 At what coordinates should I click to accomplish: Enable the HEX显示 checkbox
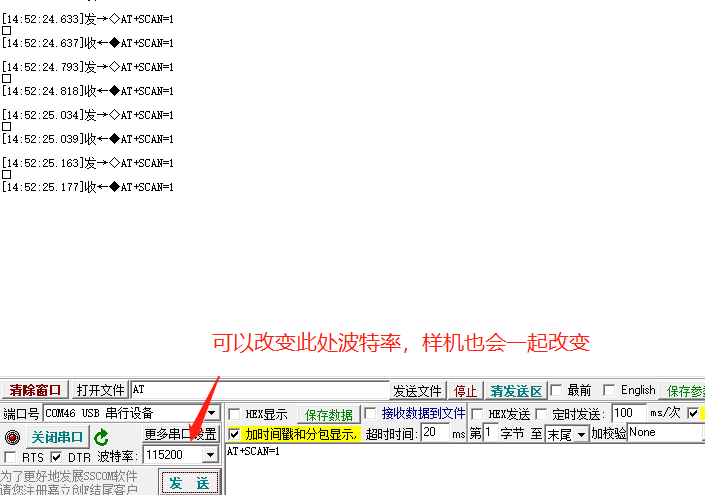click(234, 414)
